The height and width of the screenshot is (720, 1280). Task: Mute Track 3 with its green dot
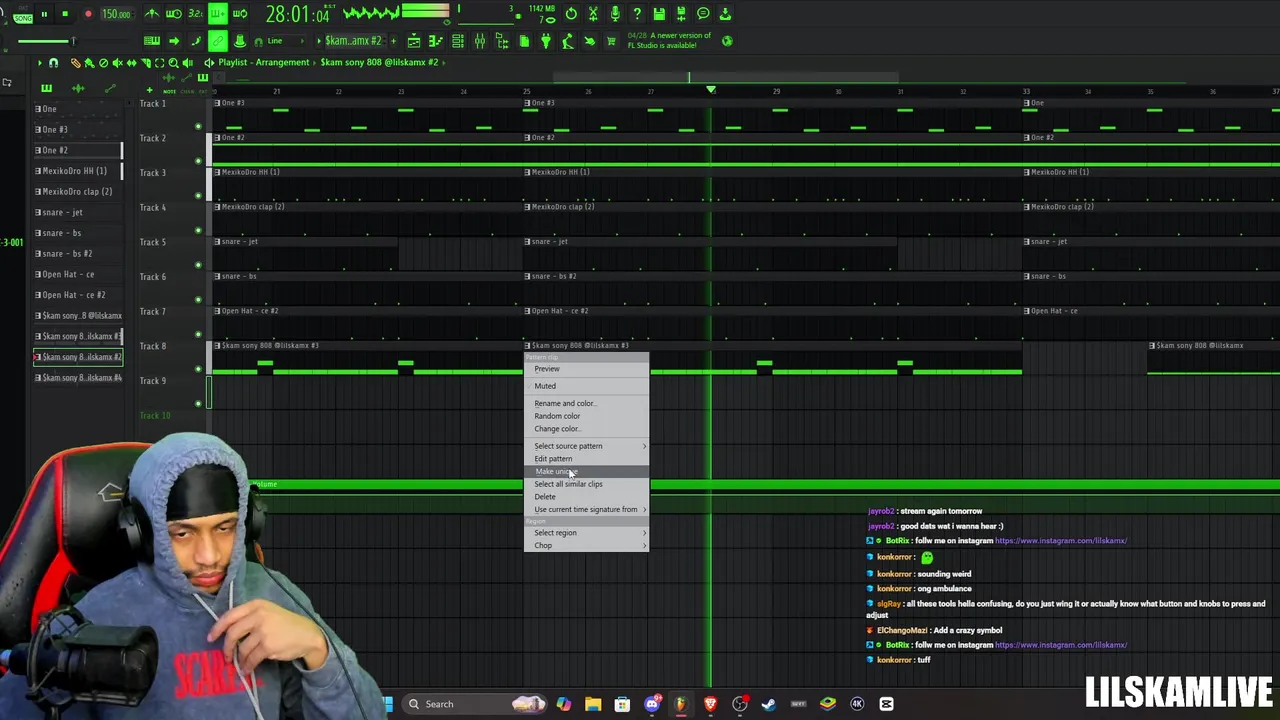[x=198, y=195]
